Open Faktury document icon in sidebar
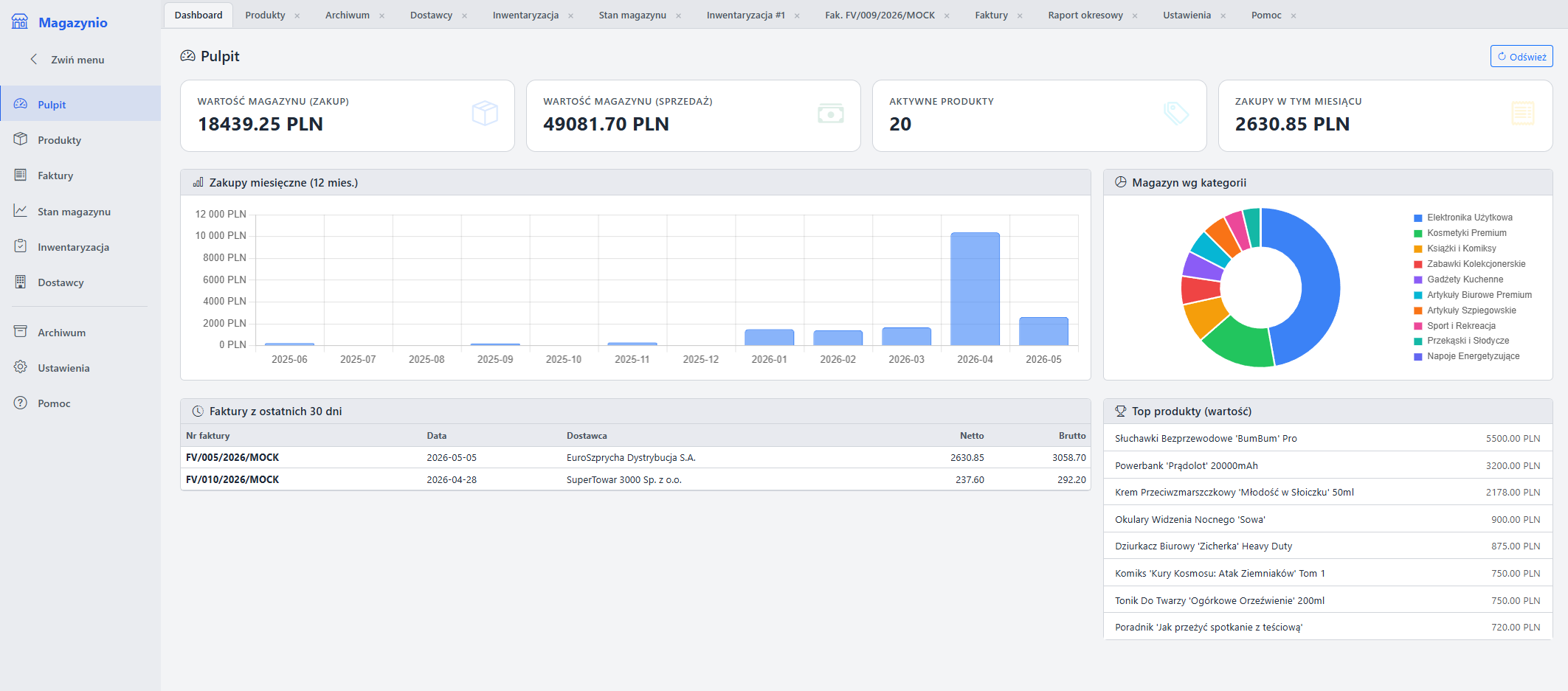 coord(21,175)
